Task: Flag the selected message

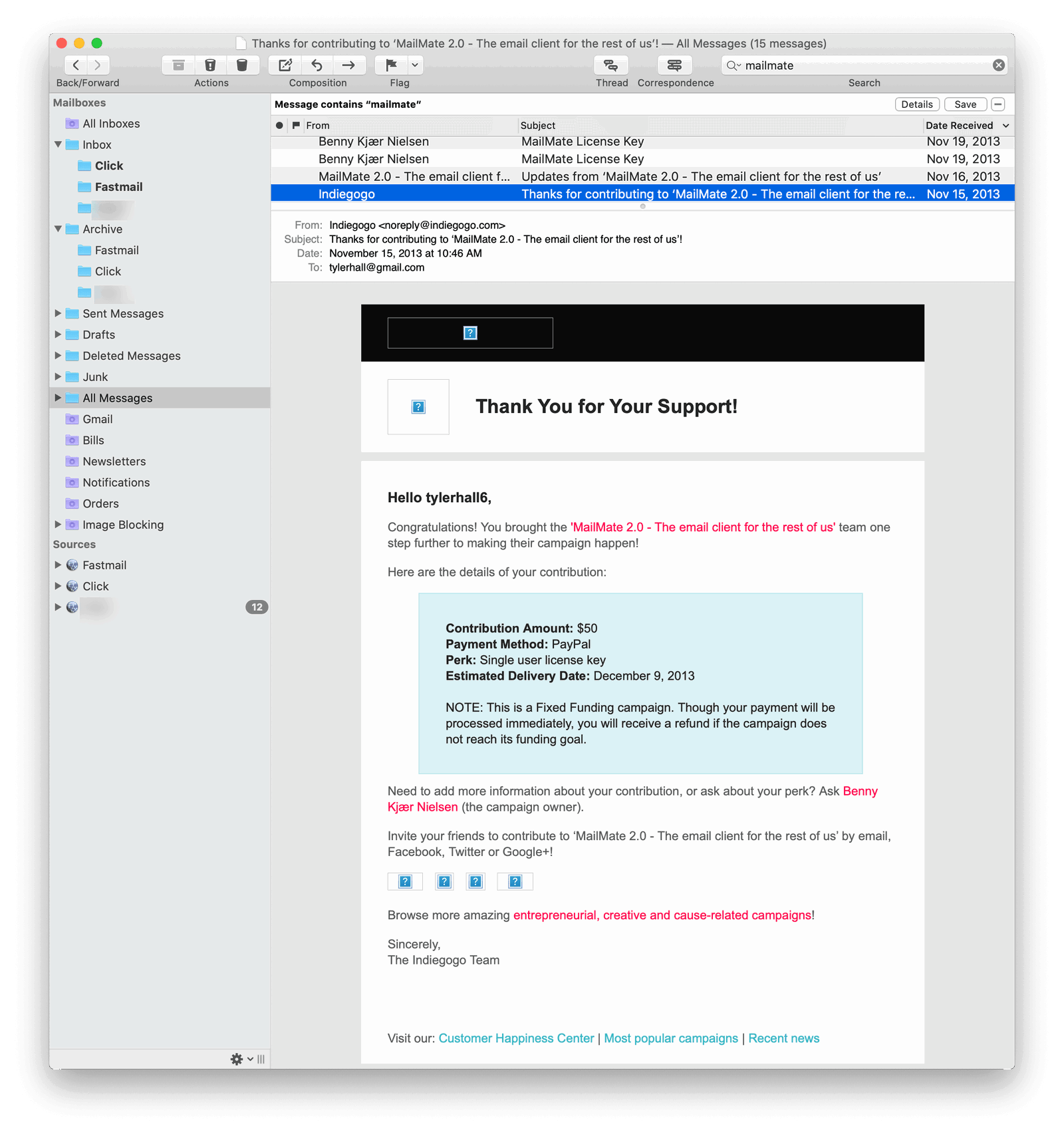Action: click(391, 65)
